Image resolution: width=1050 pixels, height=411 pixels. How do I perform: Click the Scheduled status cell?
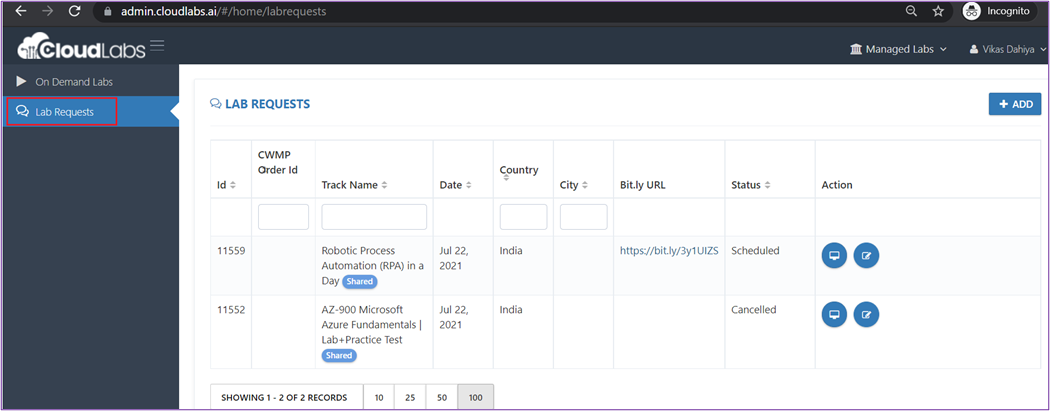(755, 251)
